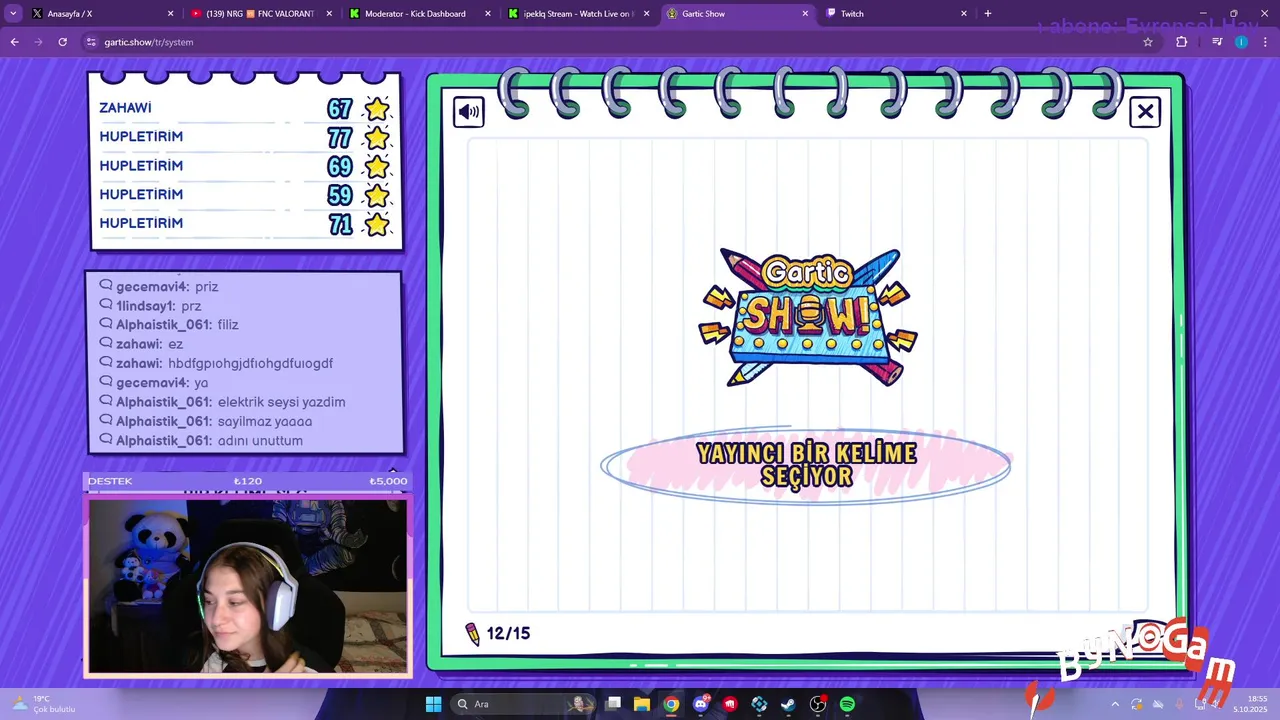Click gecemavi4's chat message "priz"
Image resolution: width=1280 pixels, height=720 pixels.
(x=207, y=287)
